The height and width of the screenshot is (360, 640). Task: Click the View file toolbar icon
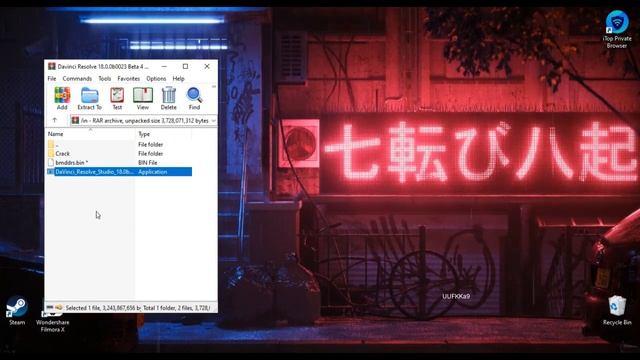coord(143,98)
